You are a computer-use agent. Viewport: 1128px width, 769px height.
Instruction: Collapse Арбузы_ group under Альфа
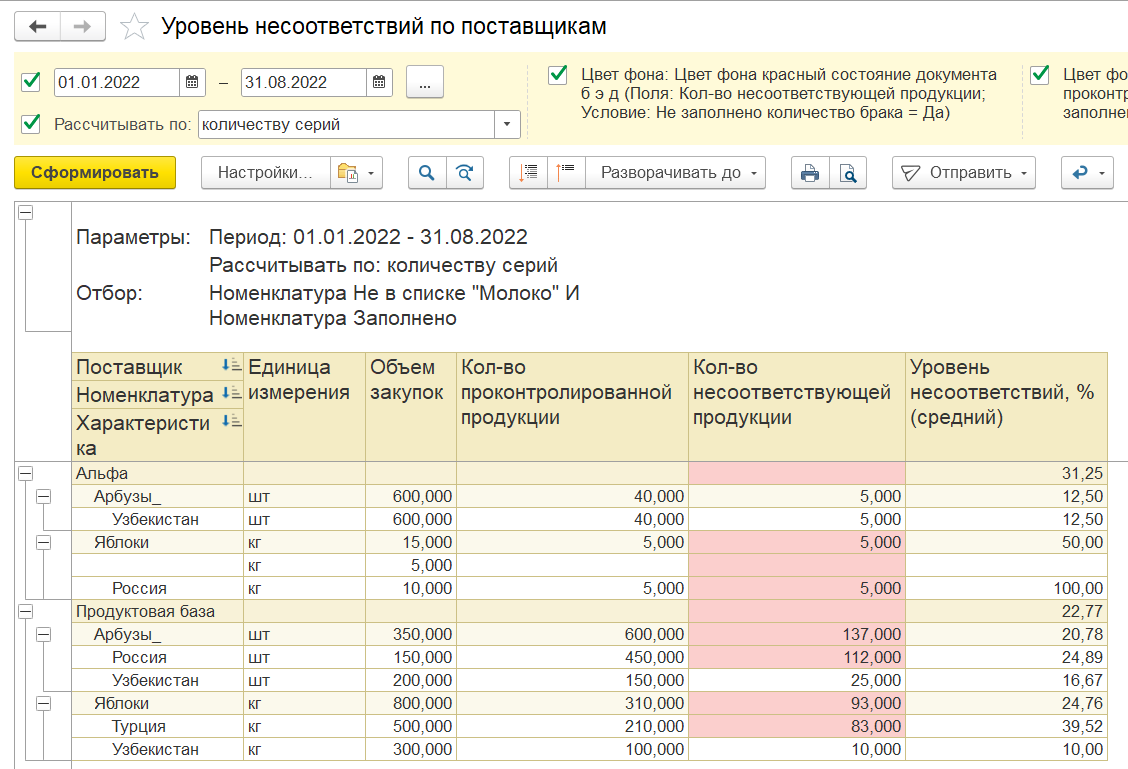click(x=43, y=496)
